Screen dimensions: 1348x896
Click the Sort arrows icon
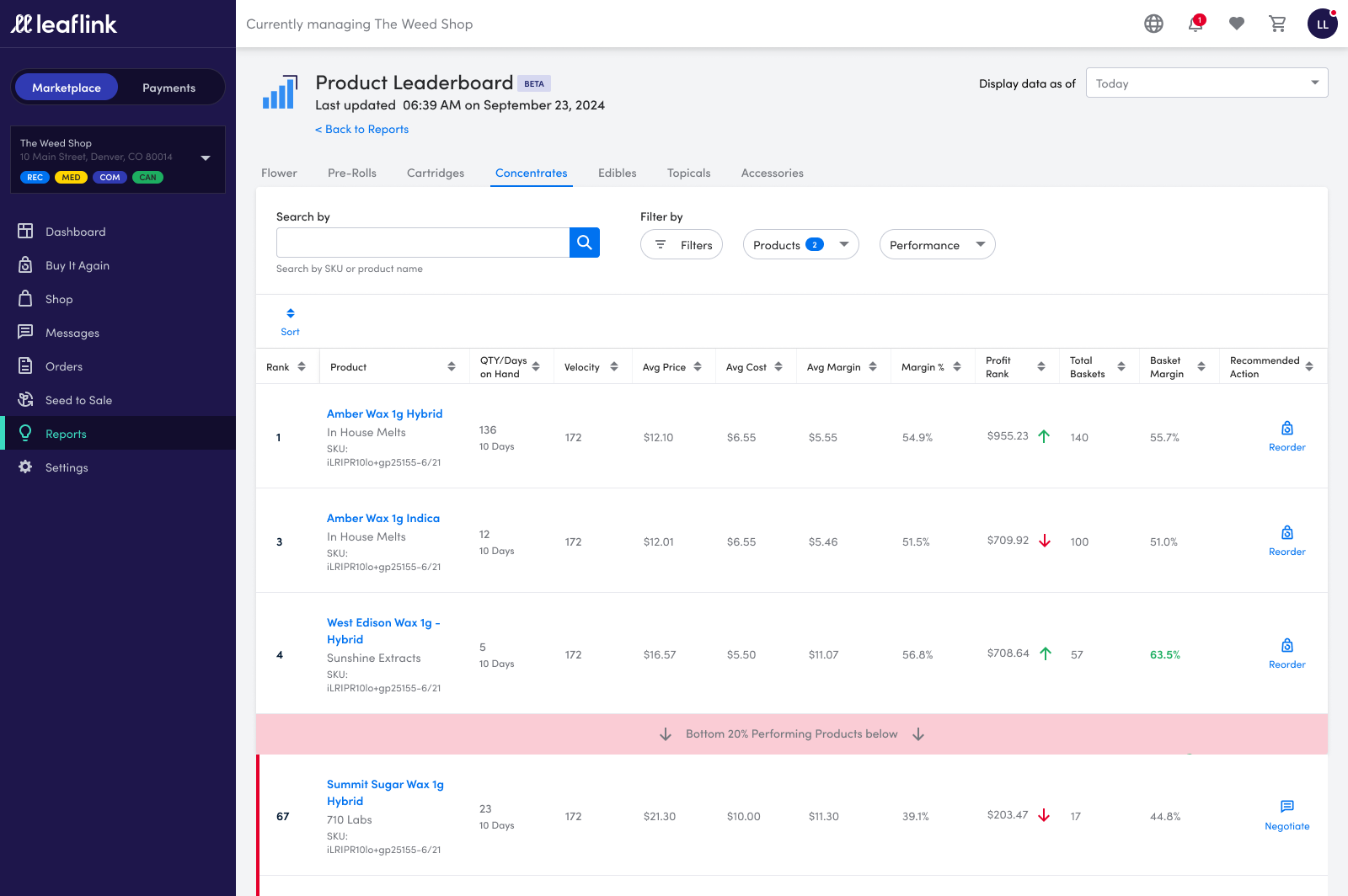tap(290, 313)
